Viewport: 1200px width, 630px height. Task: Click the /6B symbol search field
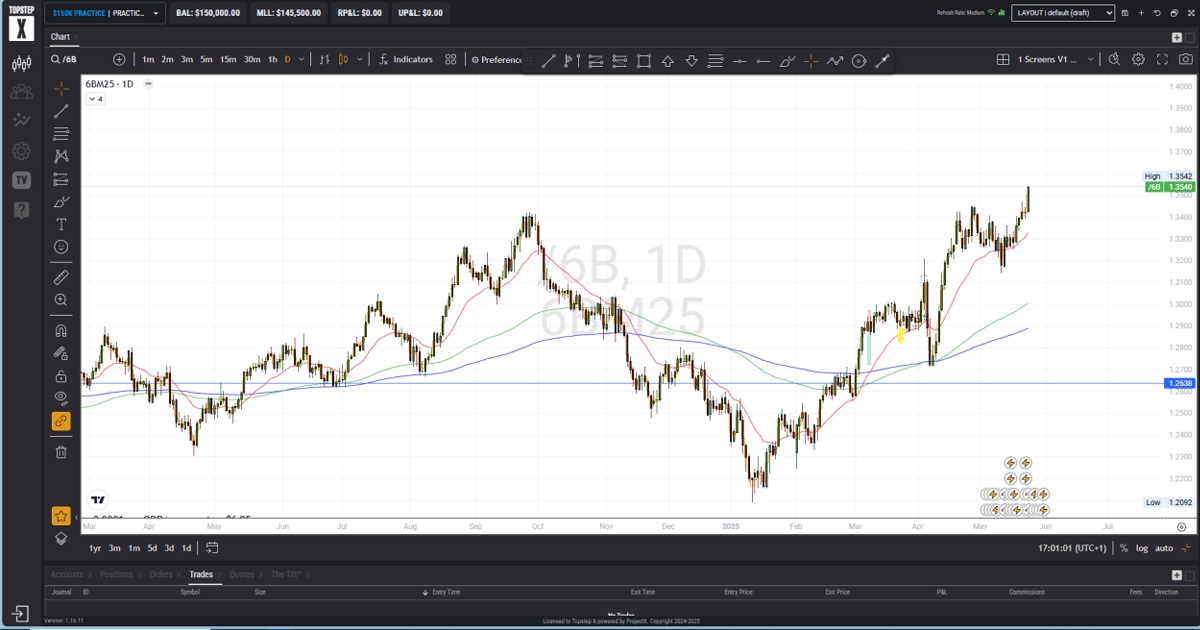tap(78, 59)
